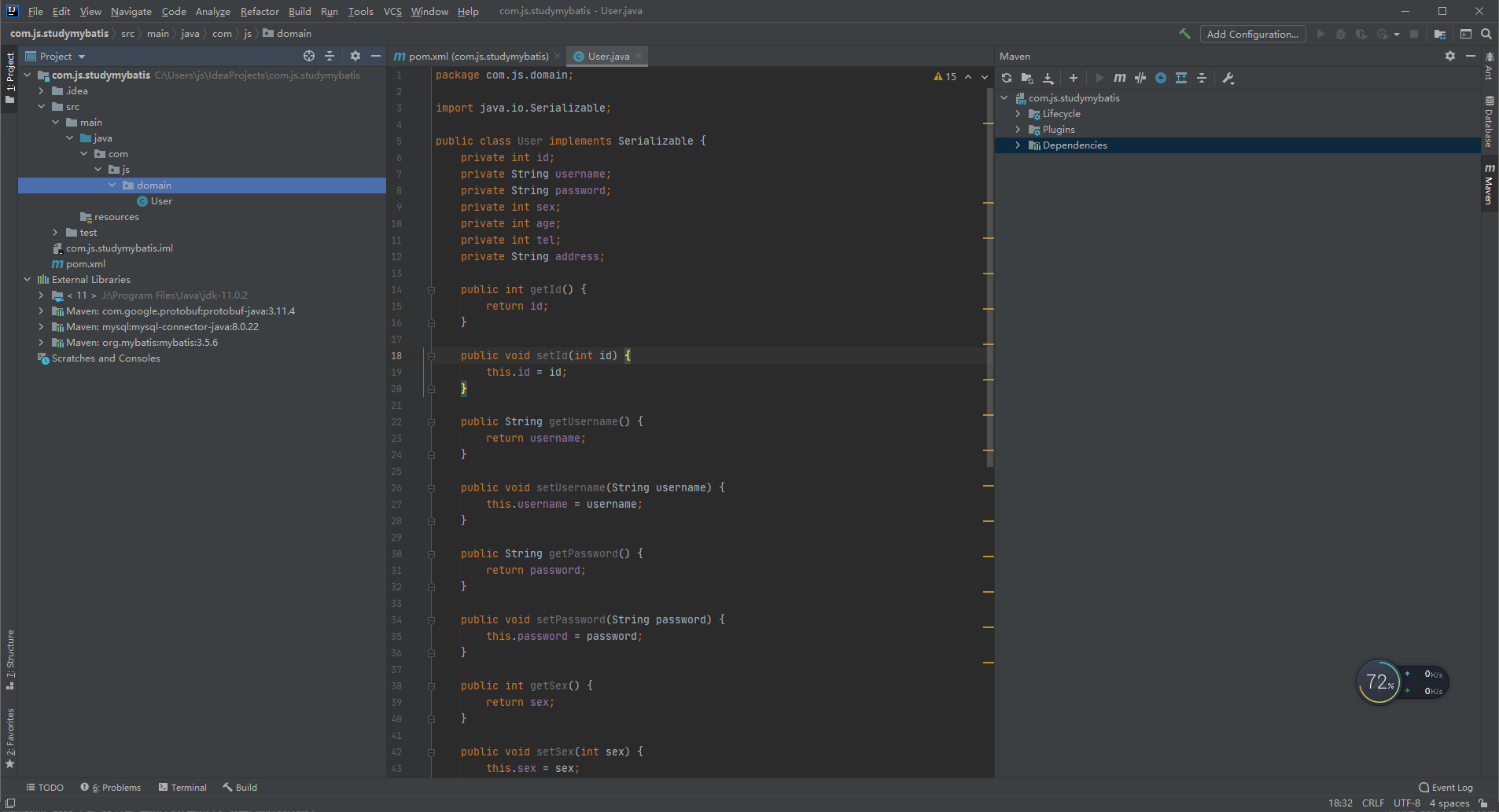Go to next highlighted problem arrow
Screen dimensions: 1499x812
click(985, 76)
